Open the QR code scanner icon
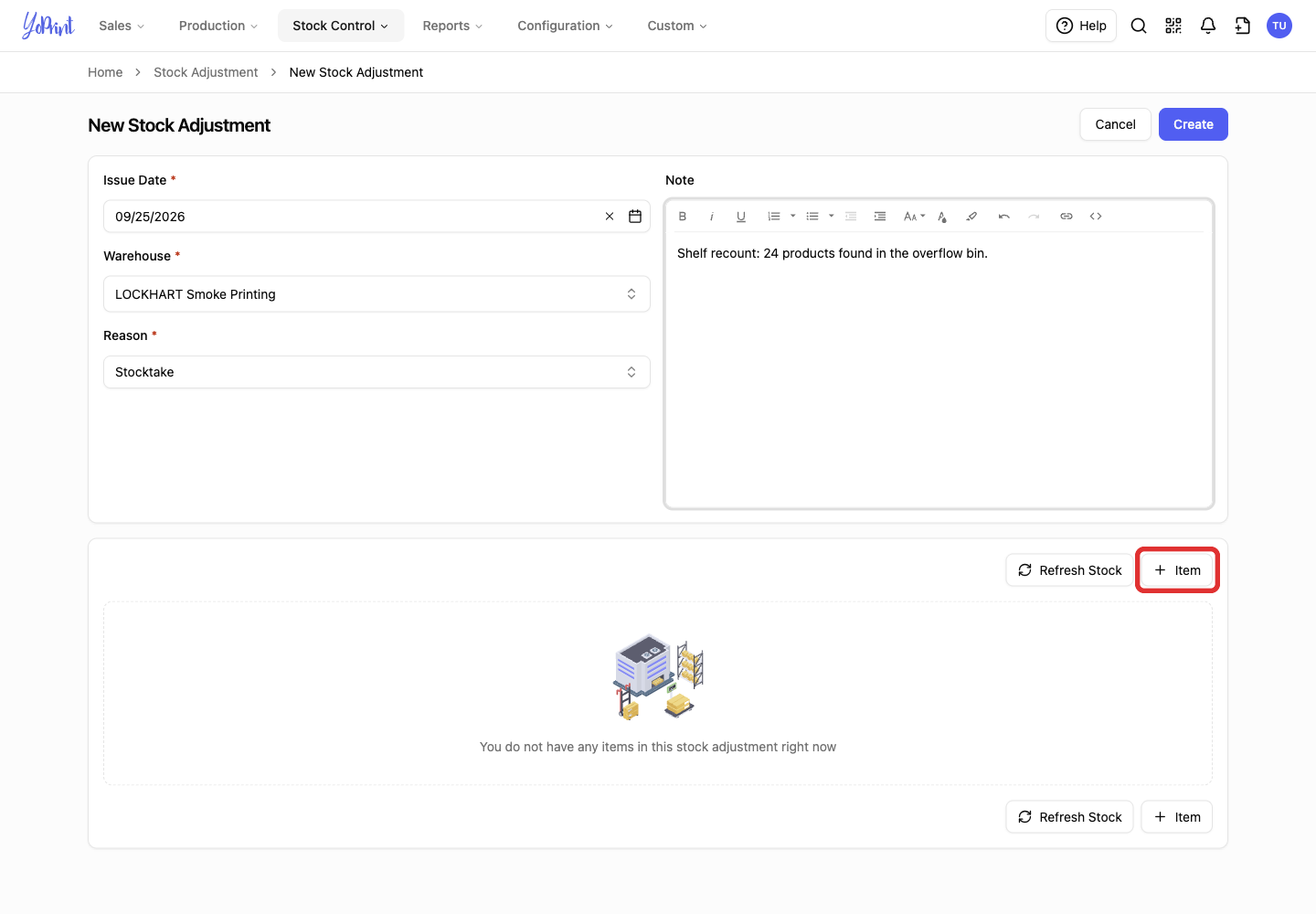This screenshot has height=914, width=1316. [1173, 26]
